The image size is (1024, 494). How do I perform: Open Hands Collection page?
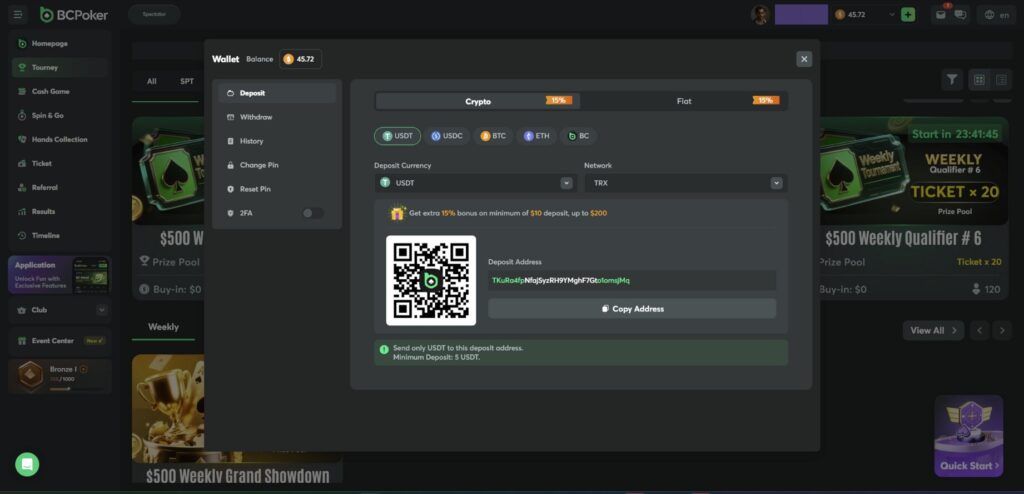[x=59, y=139]
